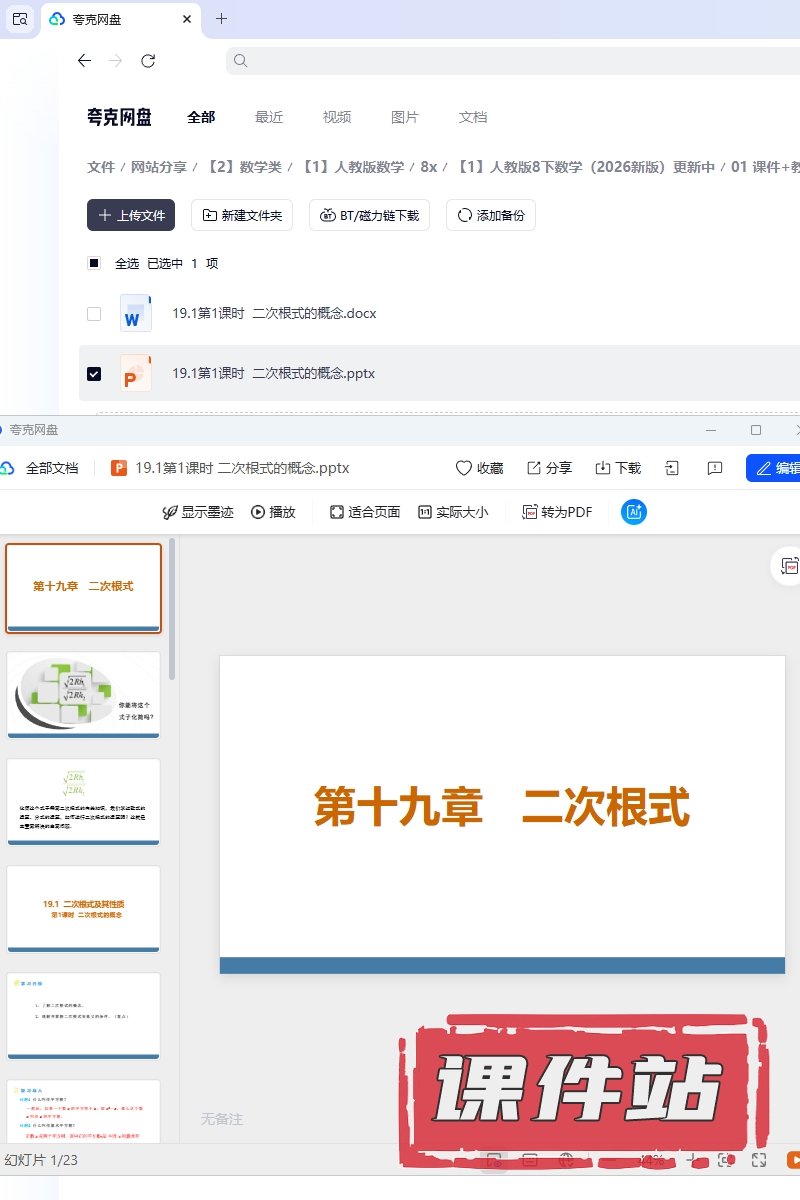800x1200 pixels.
Task: Click the 新建文件夹 button
Action: tap(242, 215)
